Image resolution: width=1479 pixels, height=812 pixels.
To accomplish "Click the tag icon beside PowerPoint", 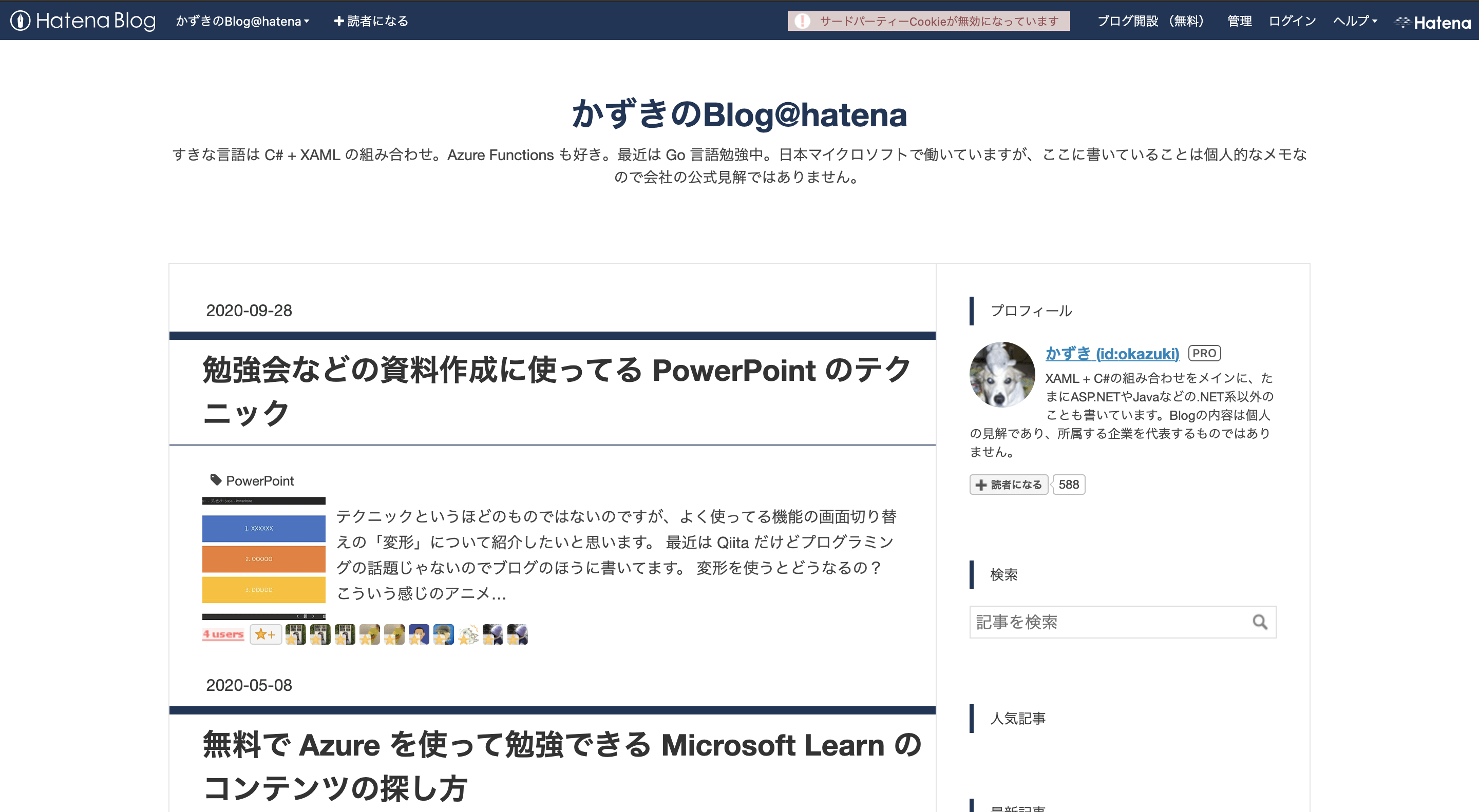I will pos(216,480).
